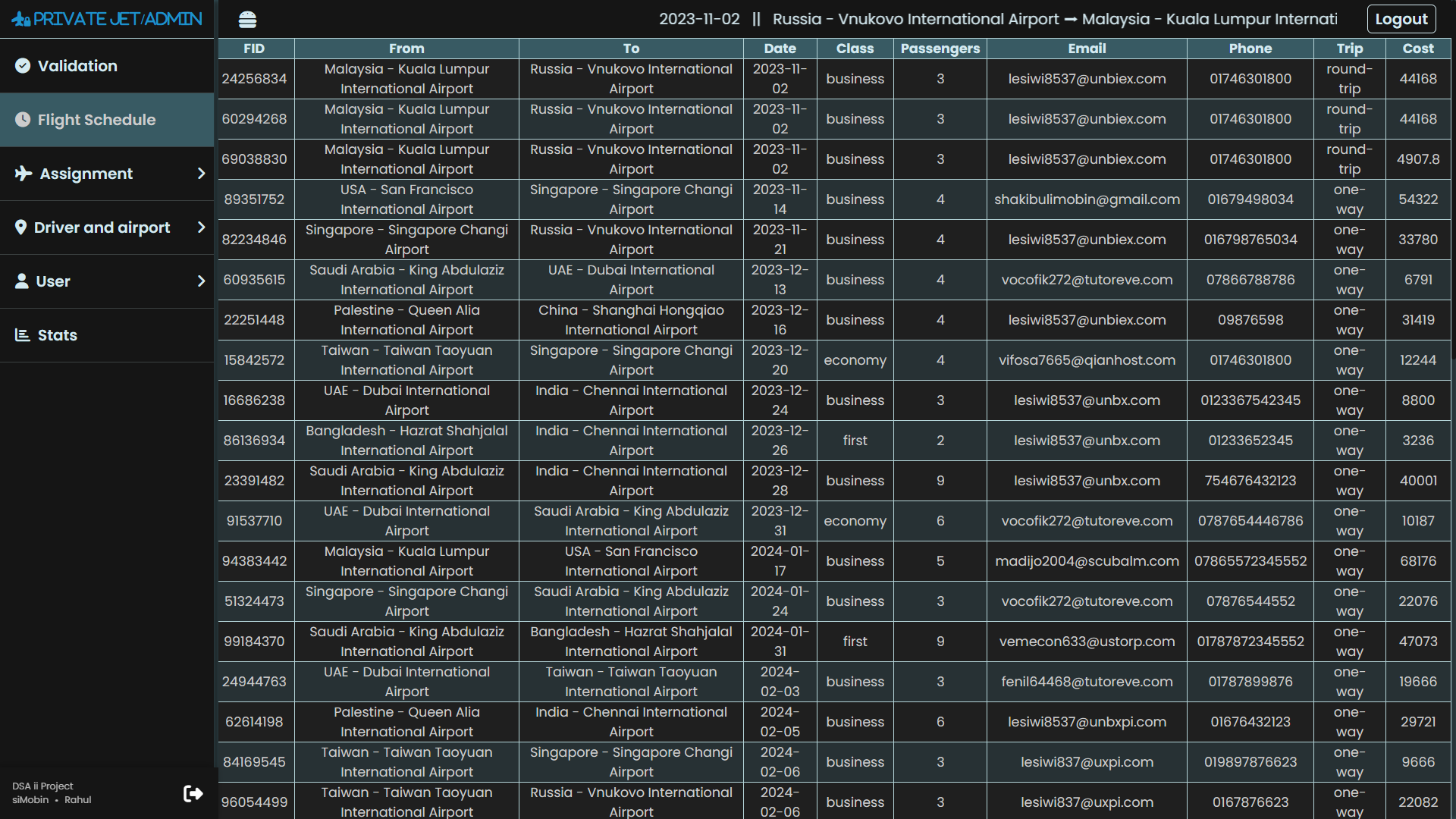Select flight ID 24256834
Screen dimensions: 1456x819
click(254, 79)
